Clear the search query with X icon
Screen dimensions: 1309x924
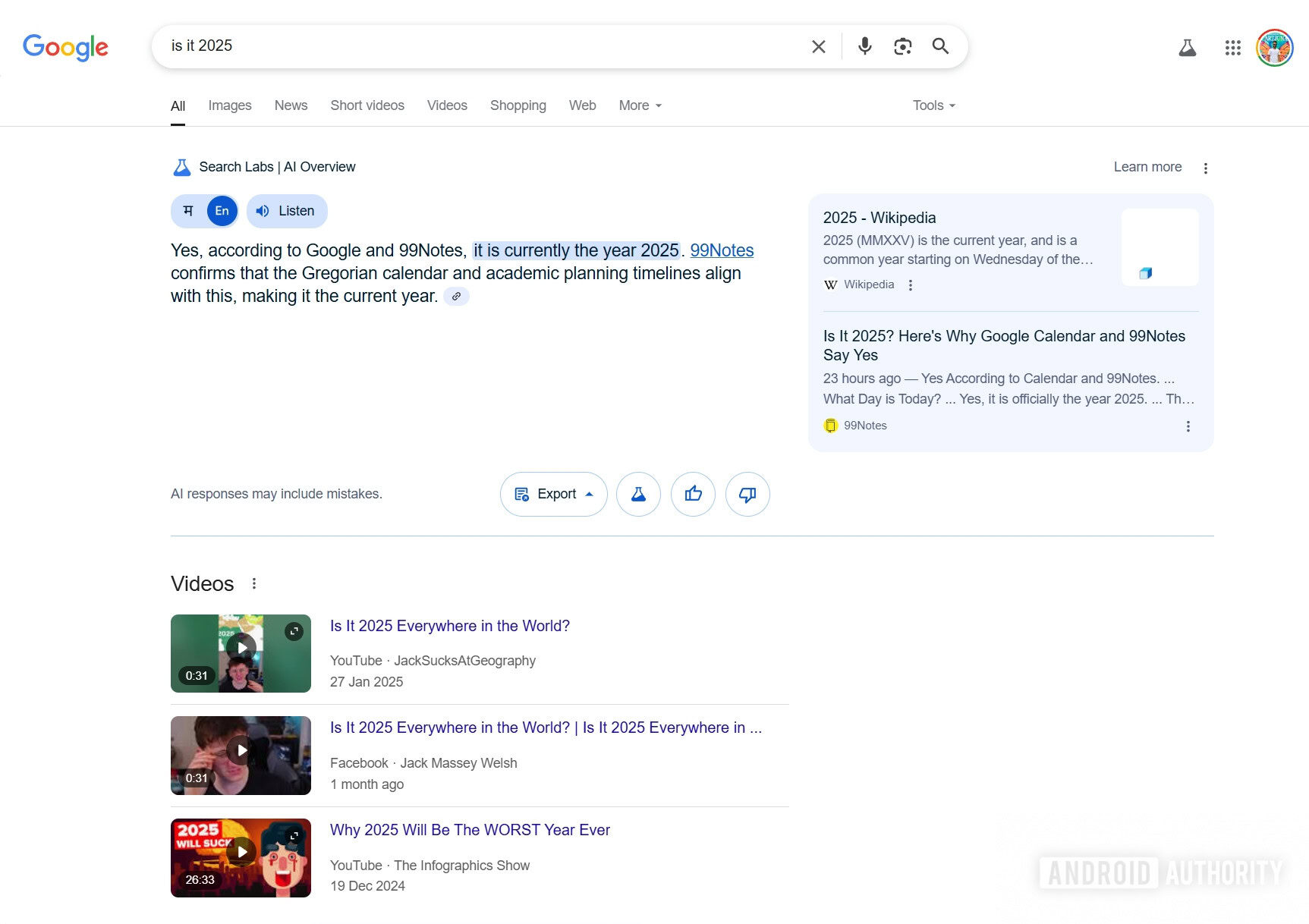coord(818,46)
